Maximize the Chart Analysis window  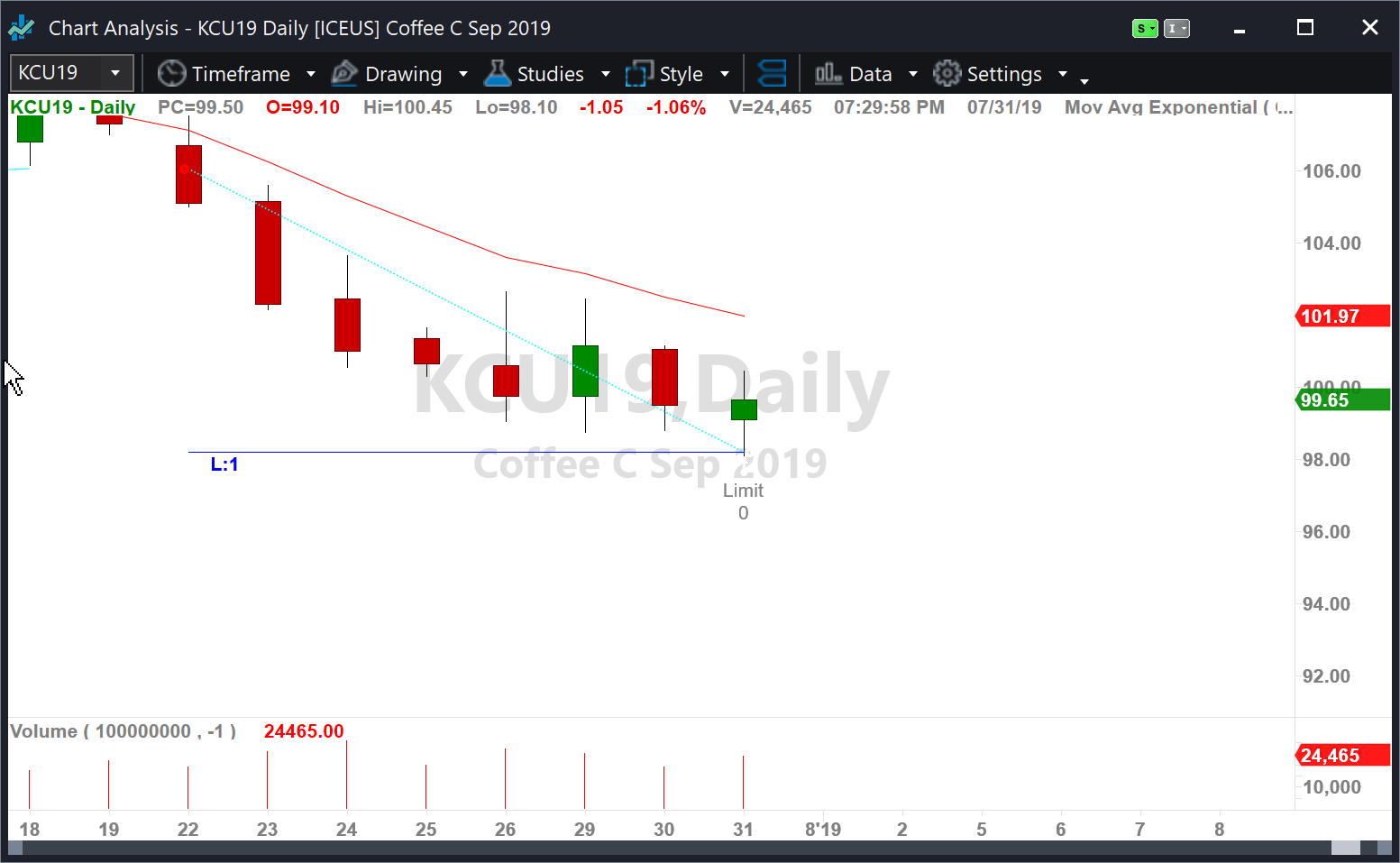1304,28
